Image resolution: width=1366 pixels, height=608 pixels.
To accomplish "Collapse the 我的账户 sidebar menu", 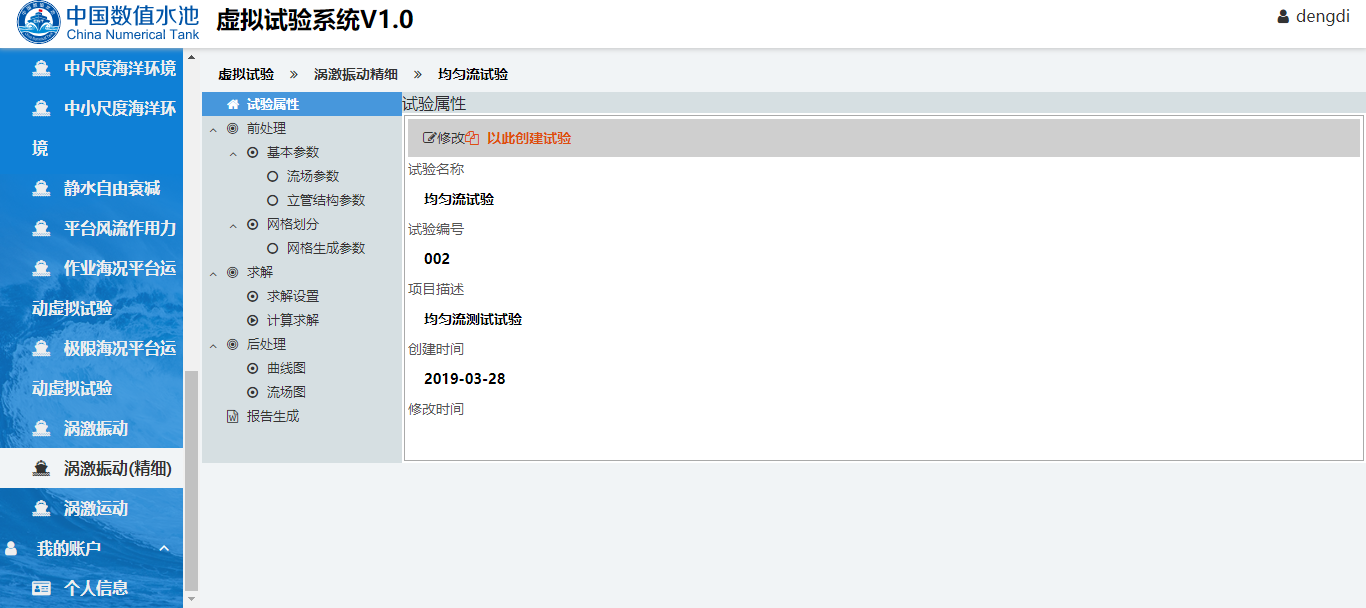I will 164,548.
